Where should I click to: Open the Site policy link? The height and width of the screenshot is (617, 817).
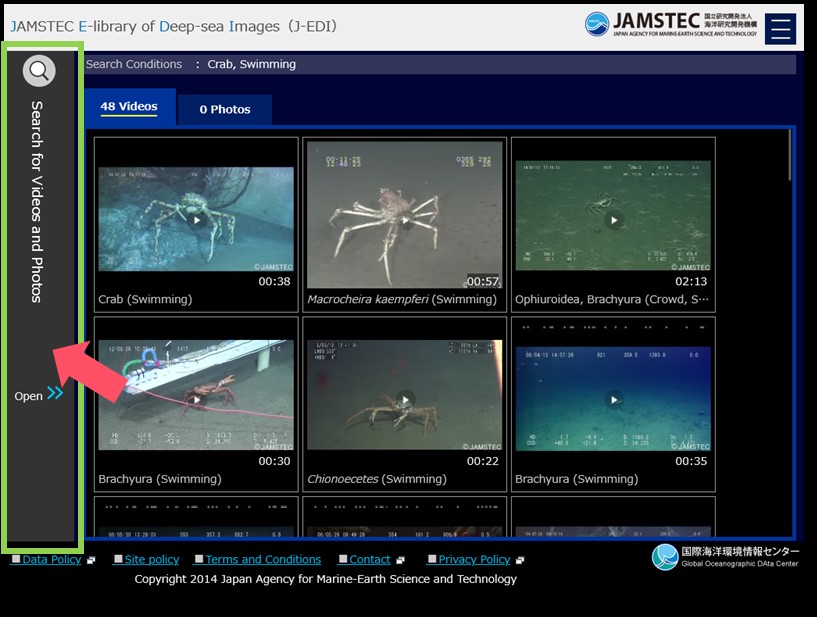click(x=152, y=559)
